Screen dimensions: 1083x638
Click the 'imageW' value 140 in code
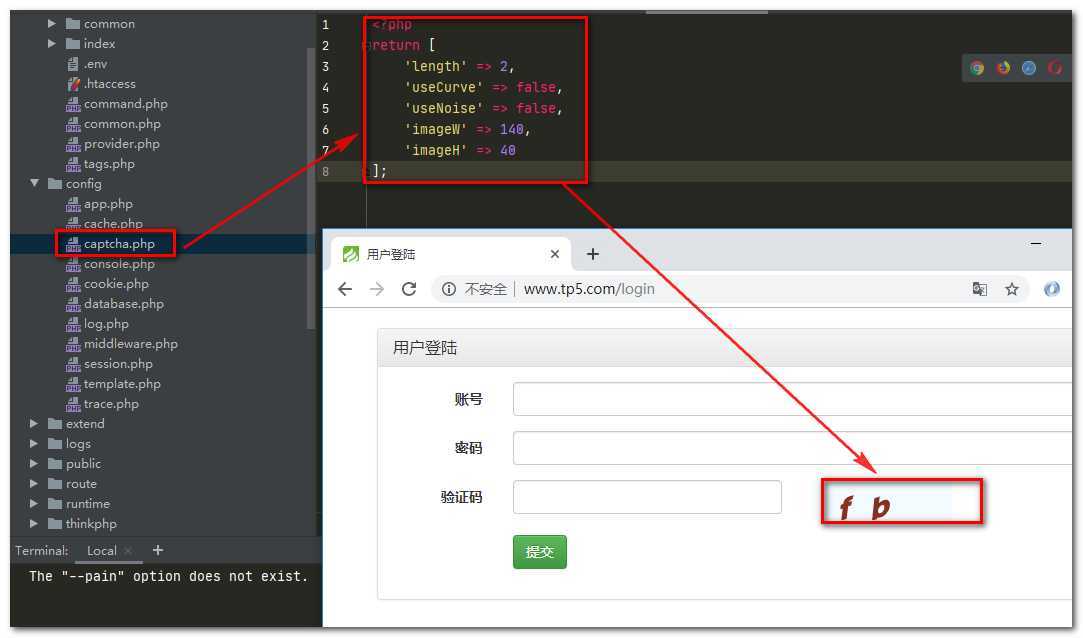[x=512, y=130]
